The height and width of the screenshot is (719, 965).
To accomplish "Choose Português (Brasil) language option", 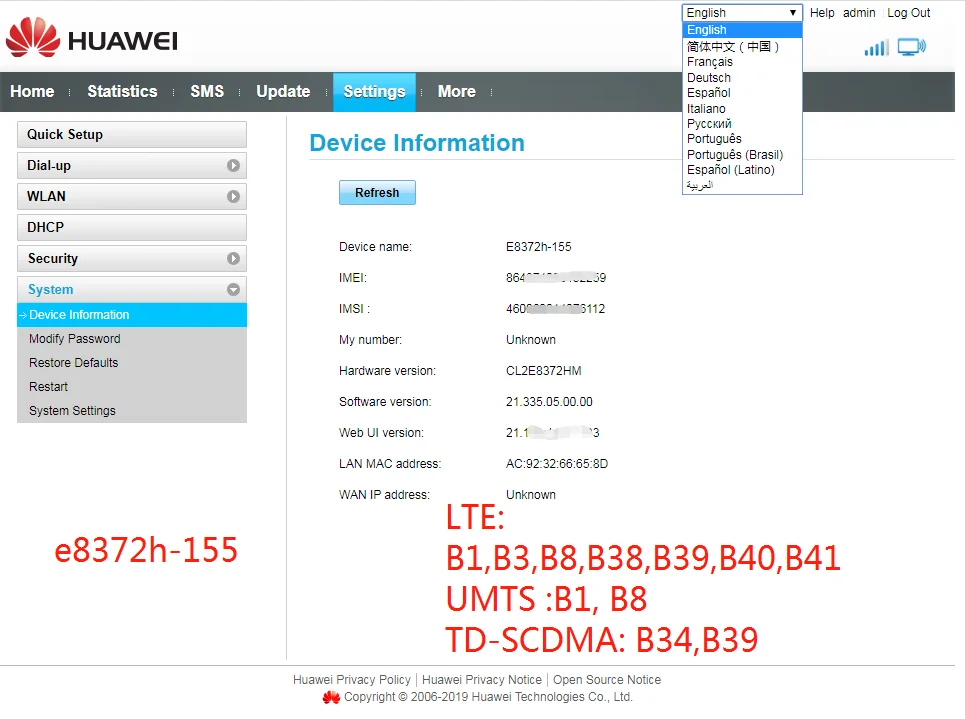I will click(x=742, y=155).
